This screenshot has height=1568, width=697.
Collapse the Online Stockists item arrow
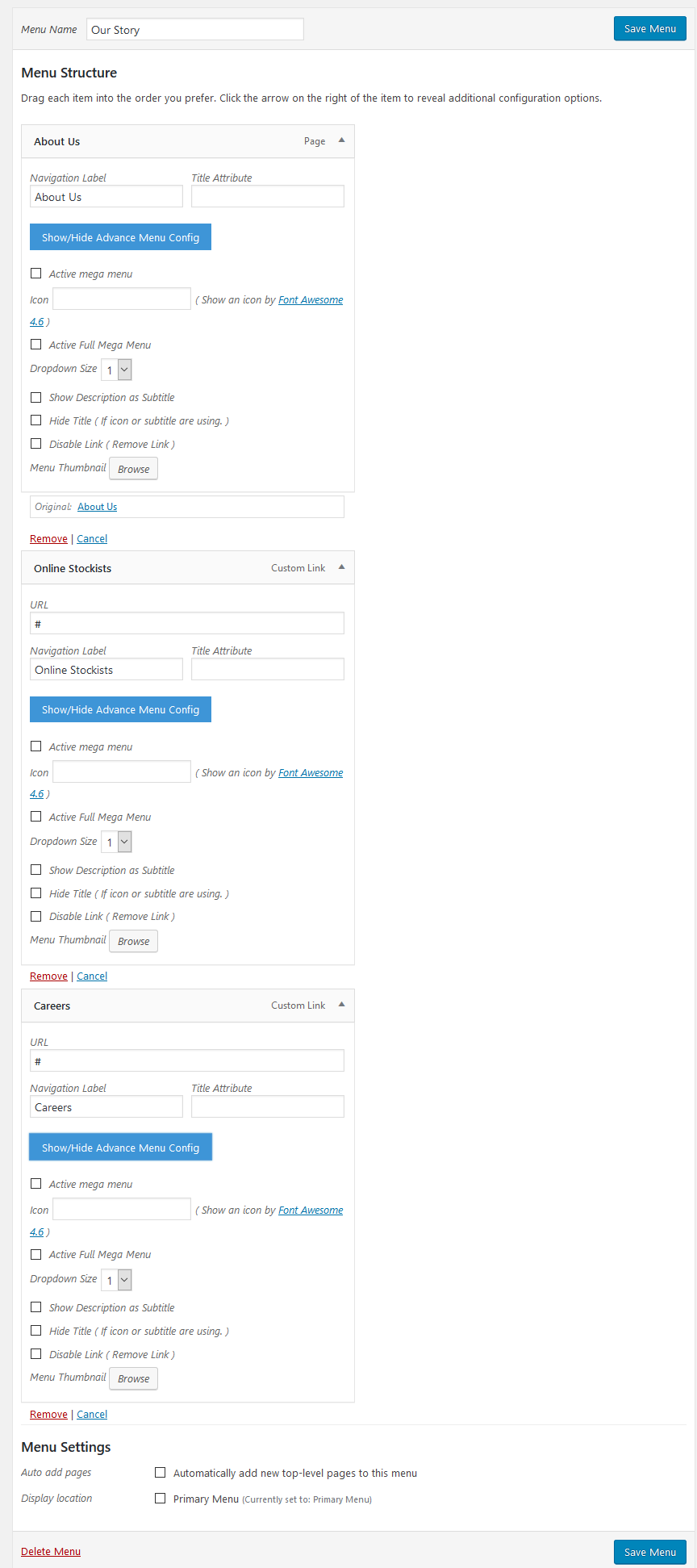pos(341,567)
